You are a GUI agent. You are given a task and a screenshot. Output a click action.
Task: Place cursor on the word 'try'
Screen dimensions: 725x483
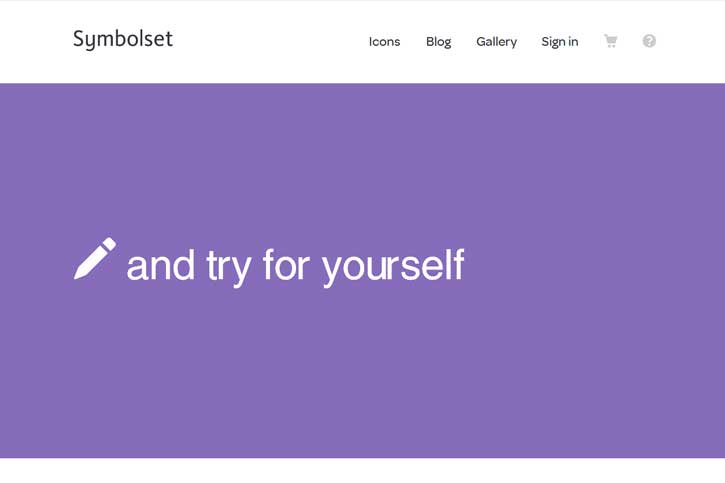point(228,267)
